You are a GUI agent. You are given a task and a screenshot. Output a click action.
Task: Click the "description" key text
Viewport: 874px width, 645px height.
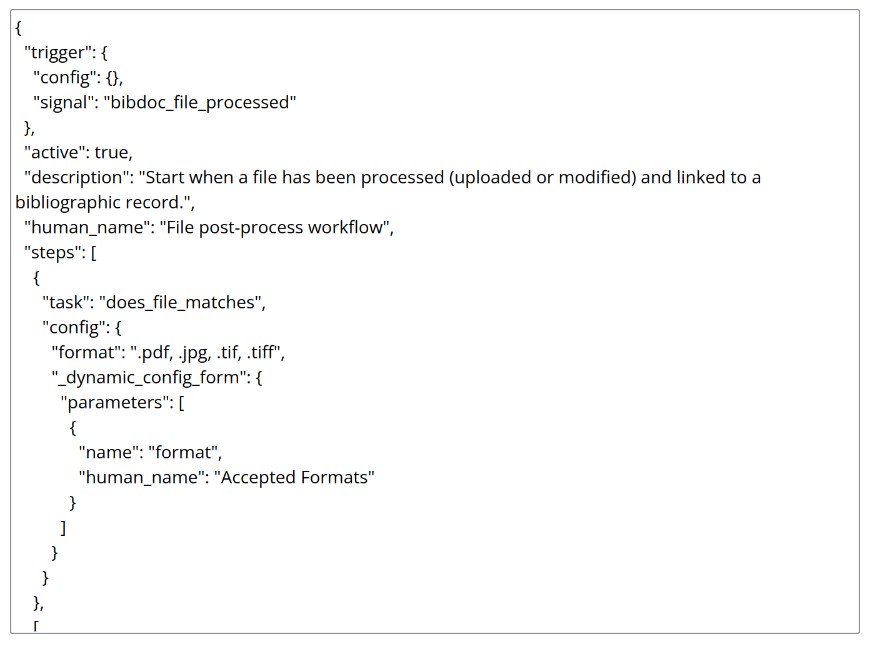pos(77,177)
